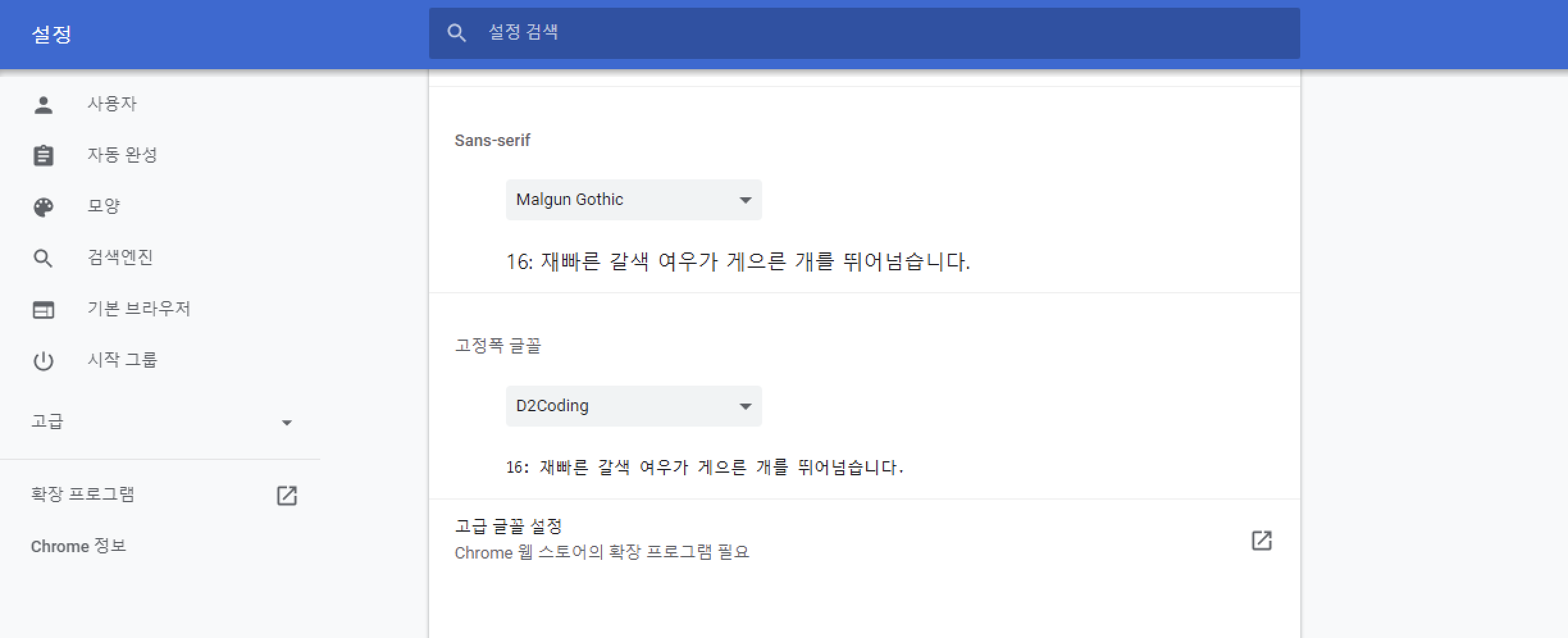Screen dimensions: 1568x638
Task: Go to the 자동 완성 settings section
Action: [122, 156]
